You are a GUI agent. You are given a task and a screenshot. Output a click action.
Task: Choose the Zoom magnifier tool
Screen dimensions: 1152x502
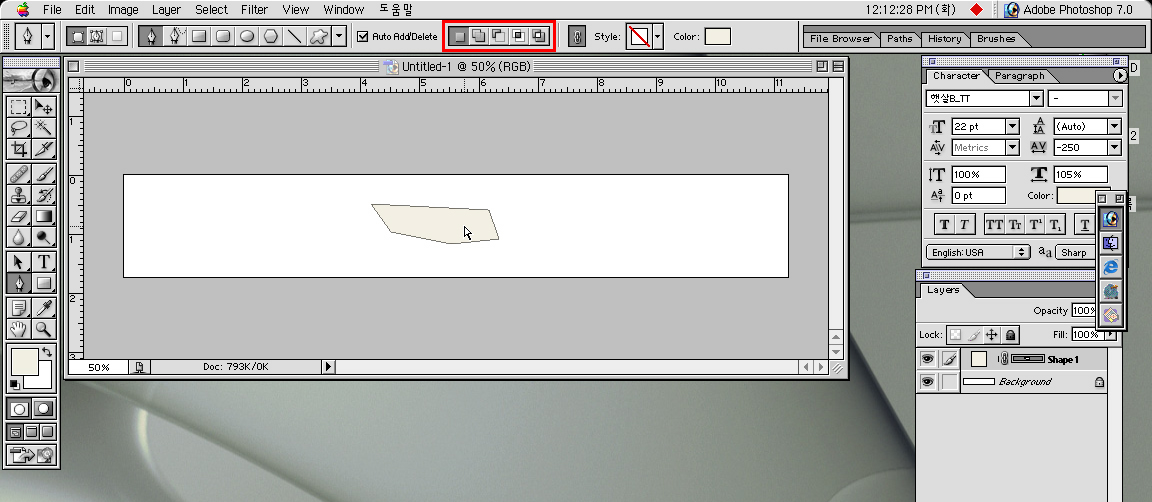pyautogui.click(x=44, y=329)
